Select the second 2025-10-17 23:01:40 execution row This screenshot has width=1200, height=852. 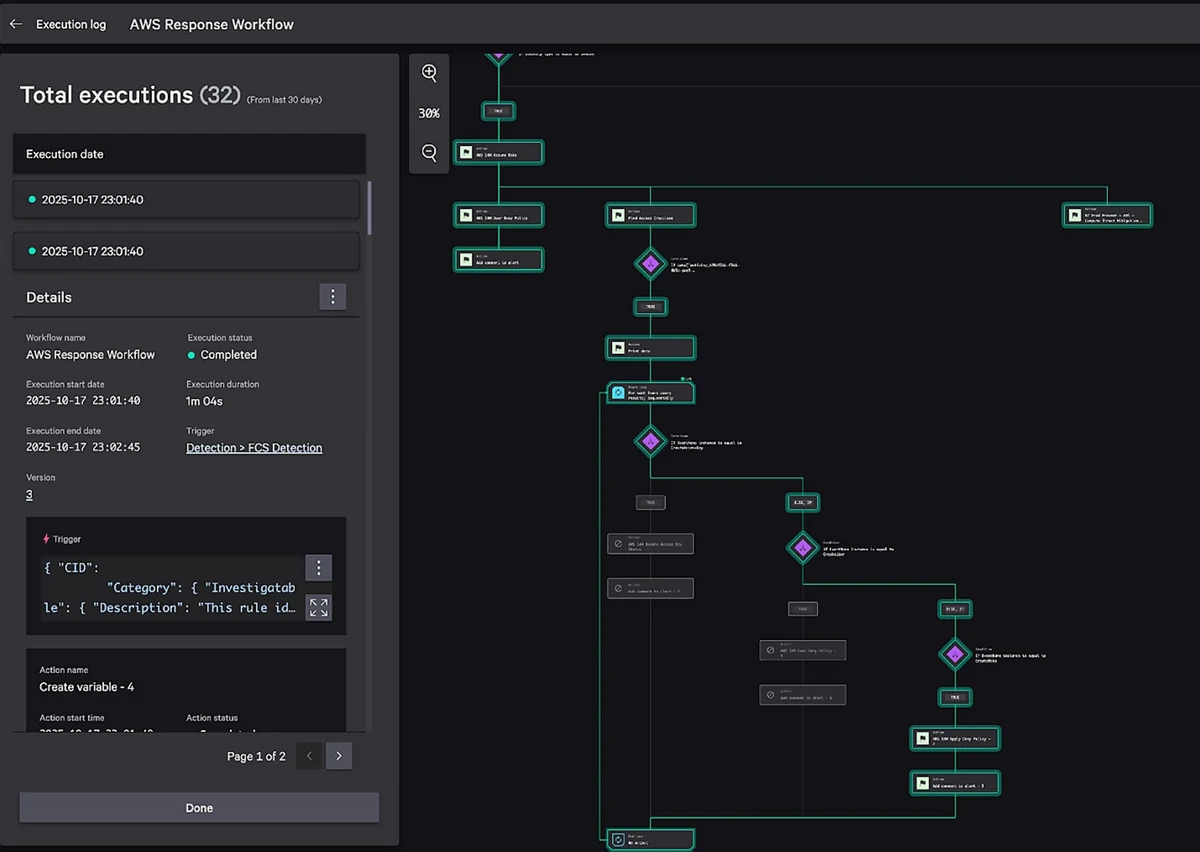point(186,251)
